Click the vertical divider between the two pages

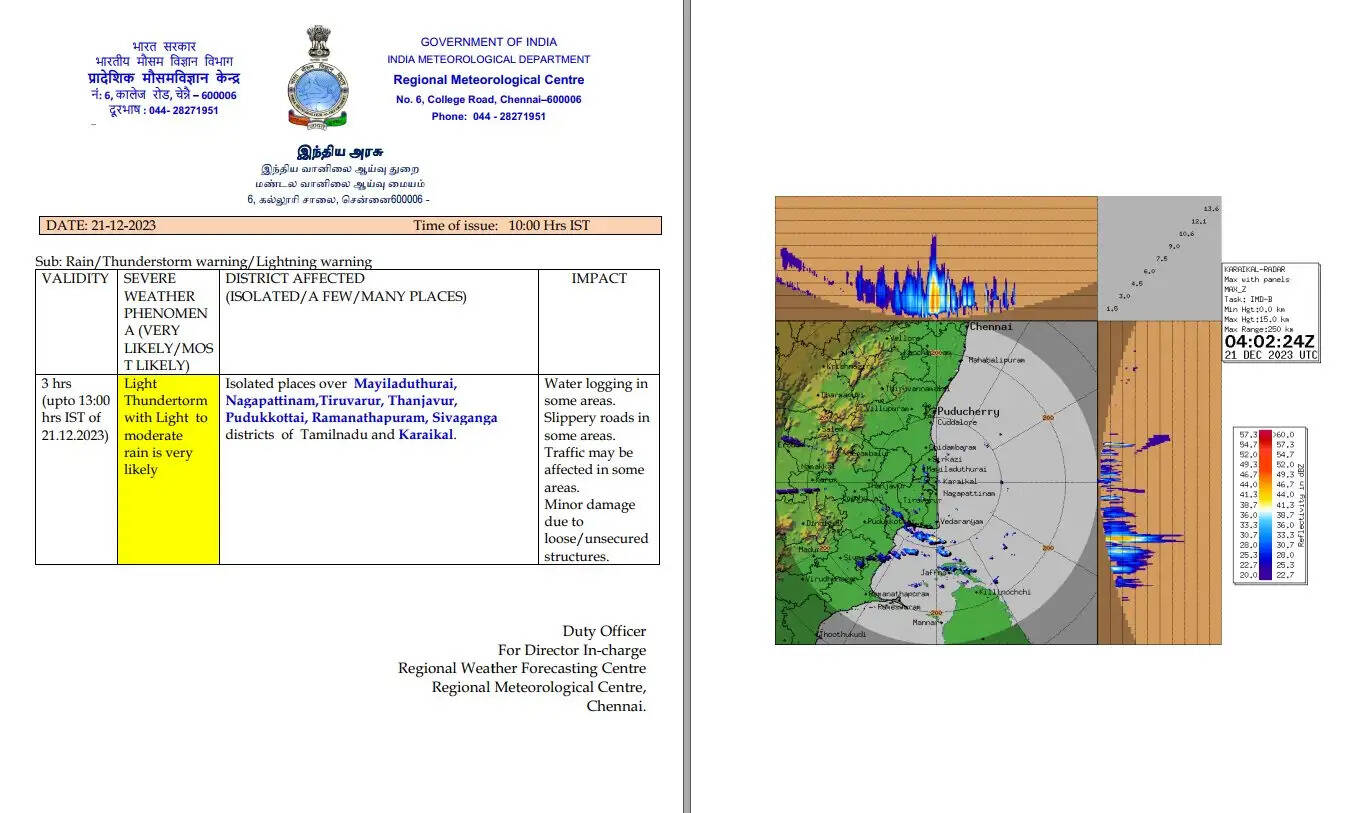pyautogui.click(x=686, y=406)
